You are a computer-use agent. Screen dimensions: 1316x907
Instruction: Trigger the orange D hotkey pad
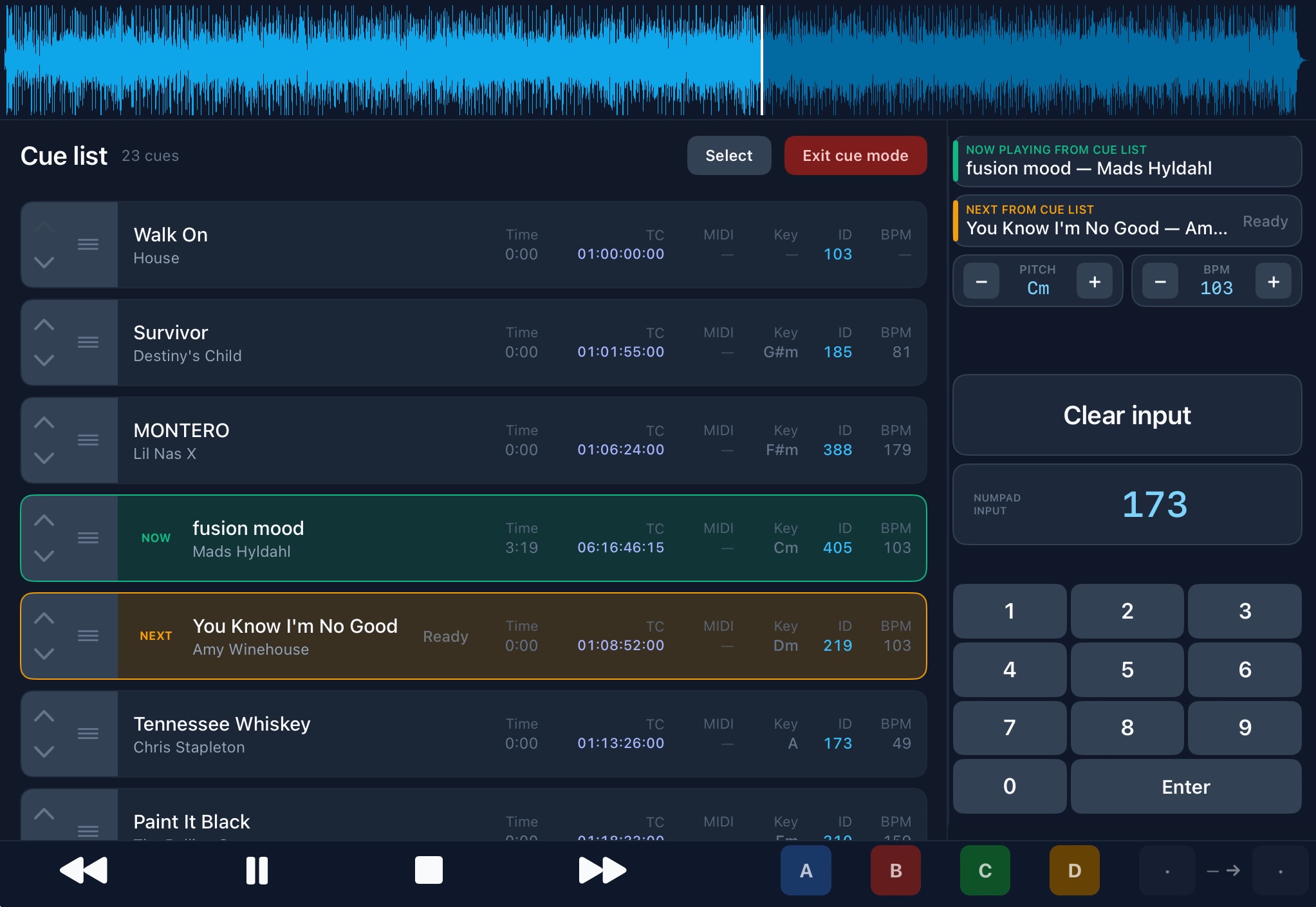pyautogui.click(x=1074, y=870)
